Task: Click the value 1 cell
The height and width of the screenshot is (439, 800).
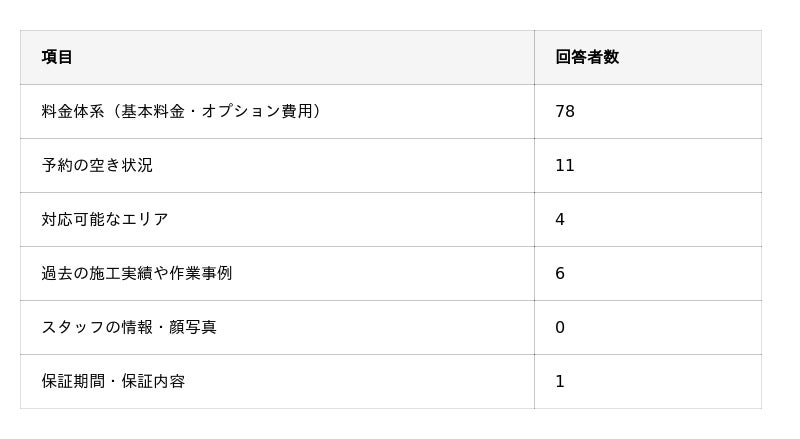Action: click(x=560, y=381)
